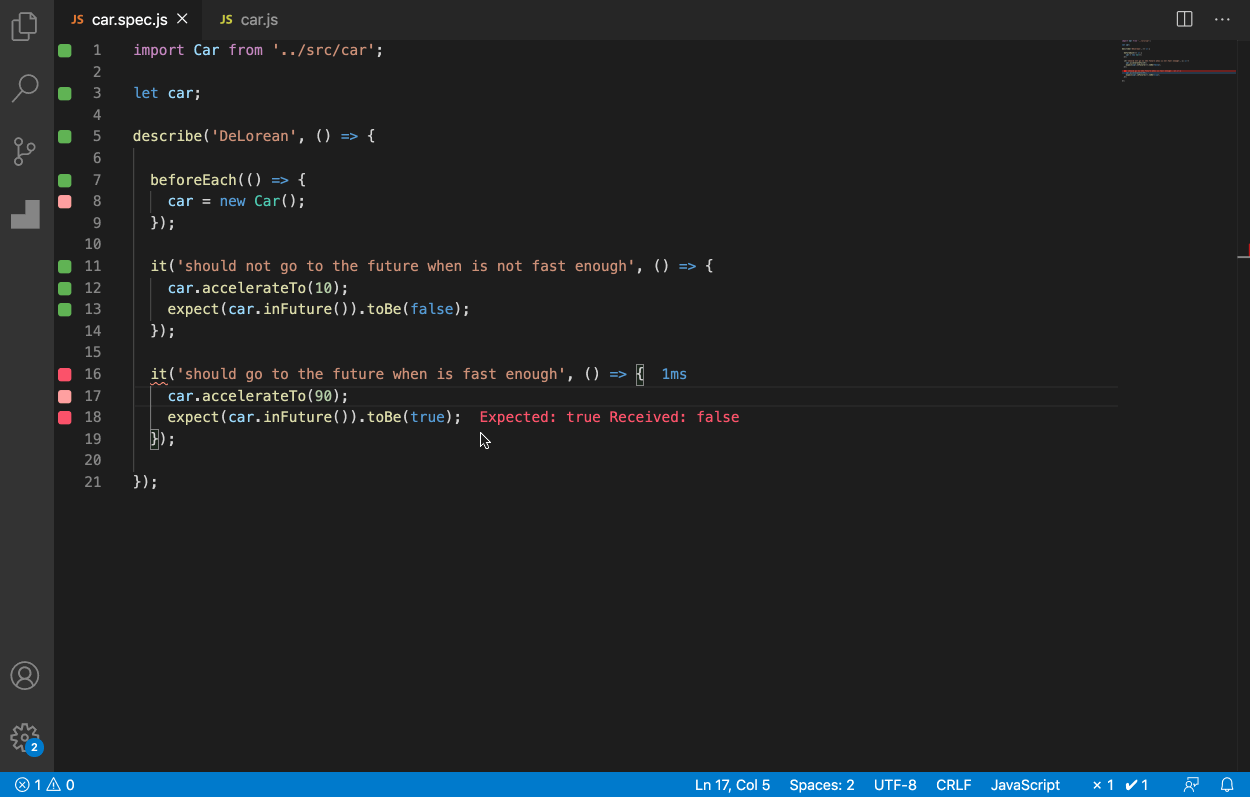This screenshot has height=797, width=1250.
Task: Open notifications bell icon
Action: coord(1227,785)
